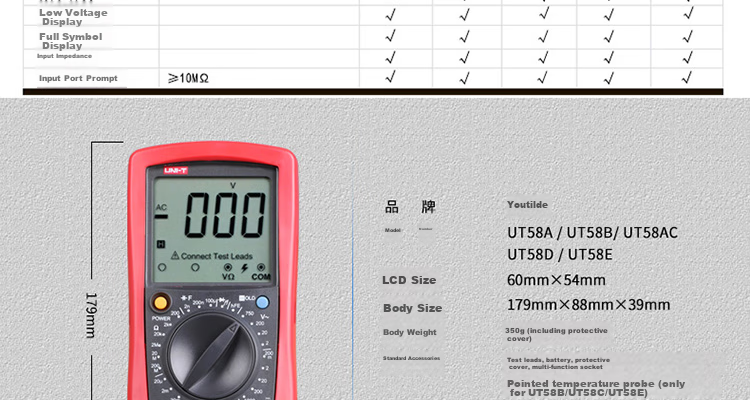Click the 000 reading on the LCD

(225, 215)
